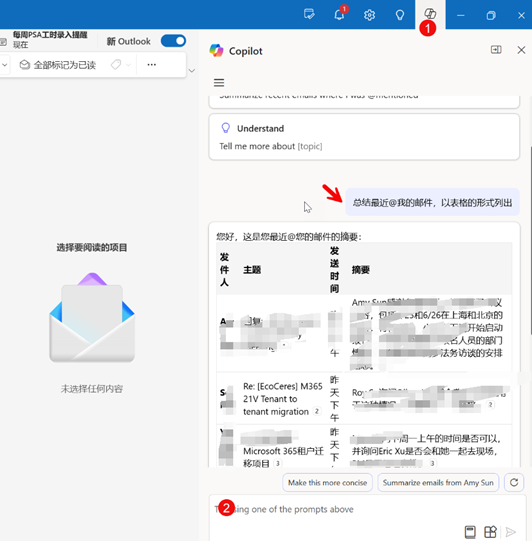Screen dimensions: 532x541
Task: Click the Understand lightbulb icon
Action: pyautogui.click(x=225, y=128)
